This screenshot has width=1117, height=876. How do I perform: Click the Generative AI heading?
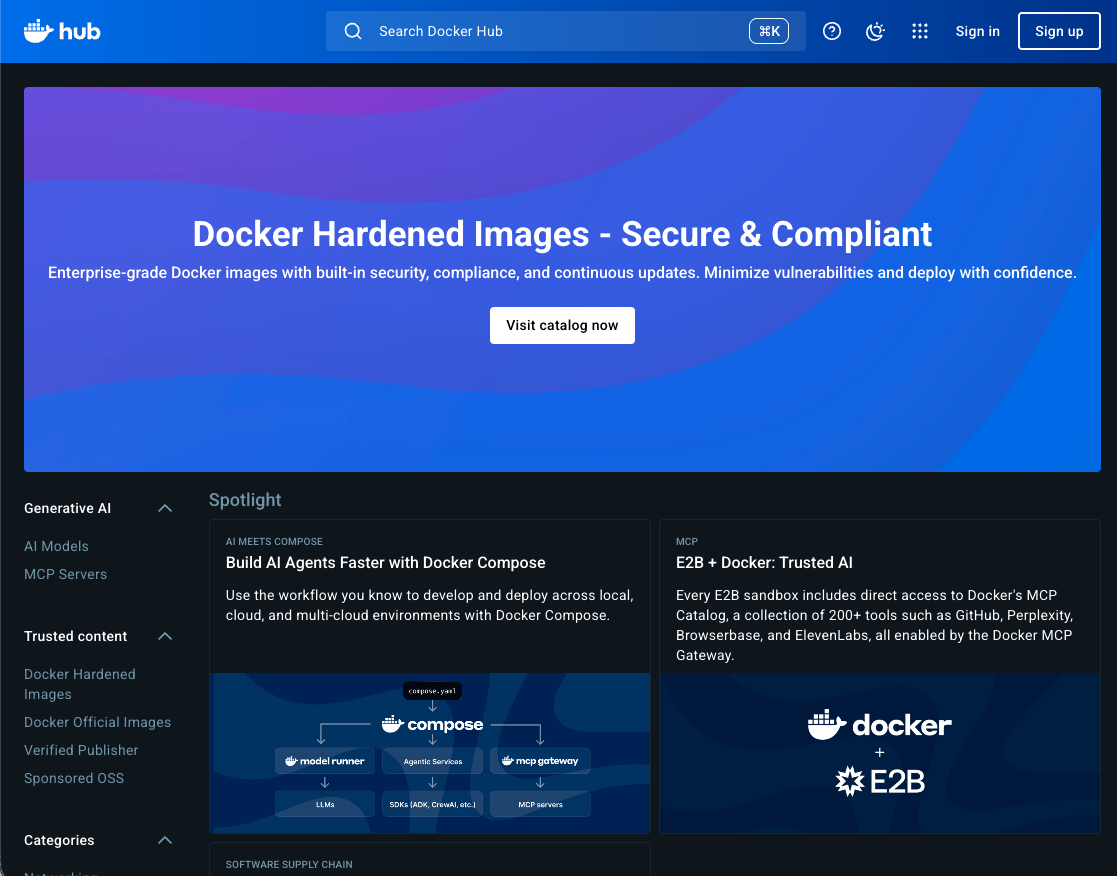(68, 509)
